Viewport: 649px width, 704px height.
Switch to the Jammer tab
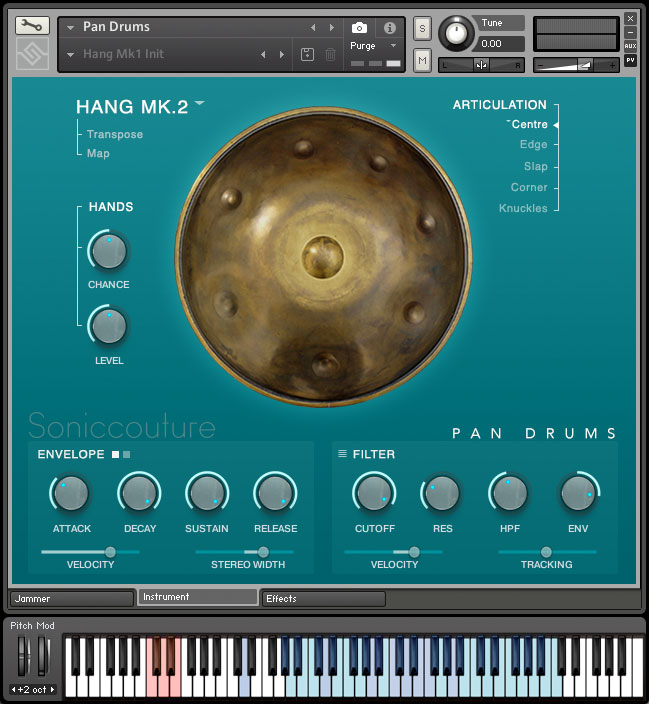coord(71,598)
